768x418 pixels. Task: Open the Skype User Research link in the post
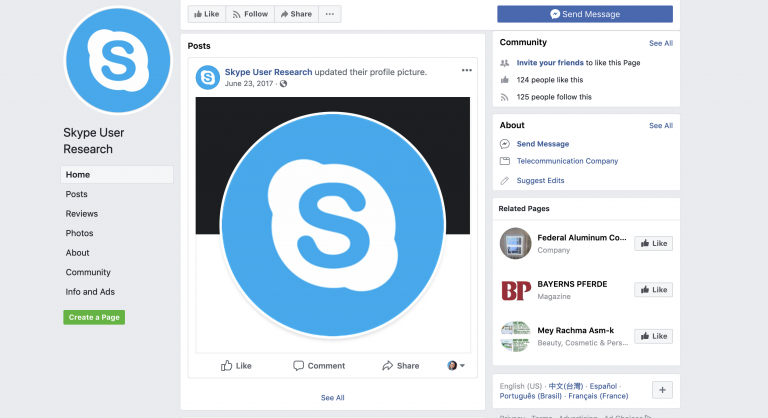pos(268,72)
